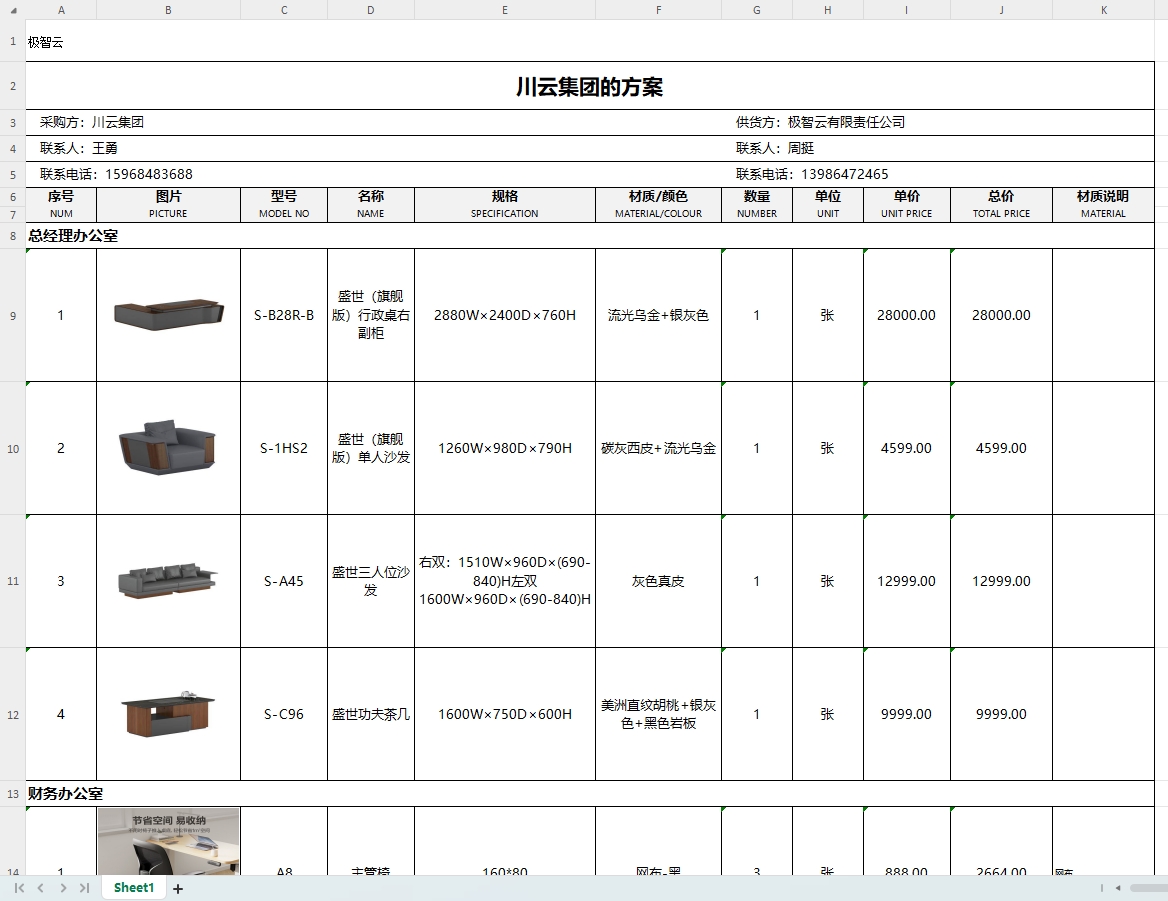
Task: Select the tea table product picture
Action: click(168, 713)
